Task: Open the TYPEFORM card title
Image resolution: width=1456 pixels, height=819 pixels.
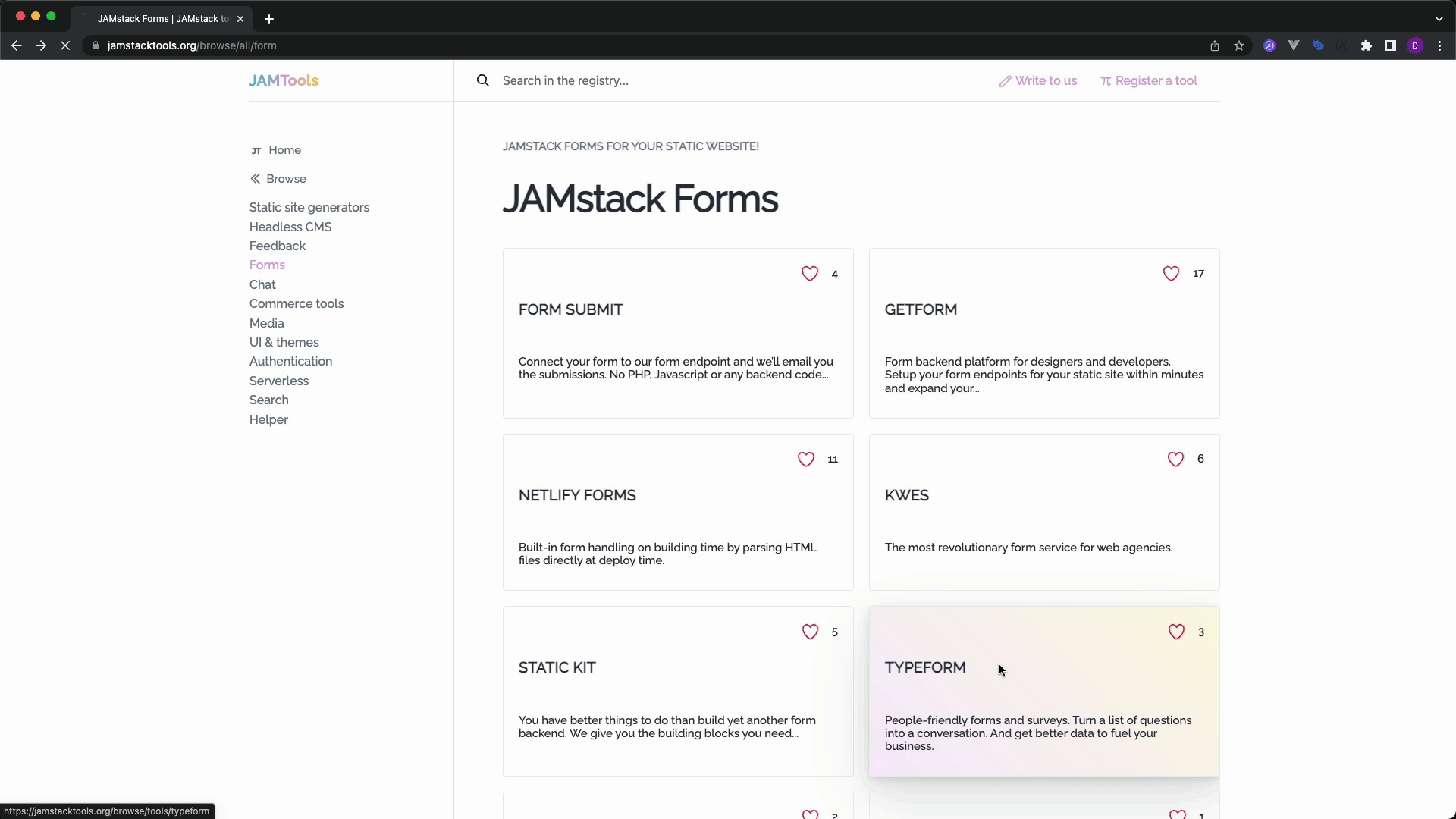Action: pyautogui.click(x=925, y=667)
